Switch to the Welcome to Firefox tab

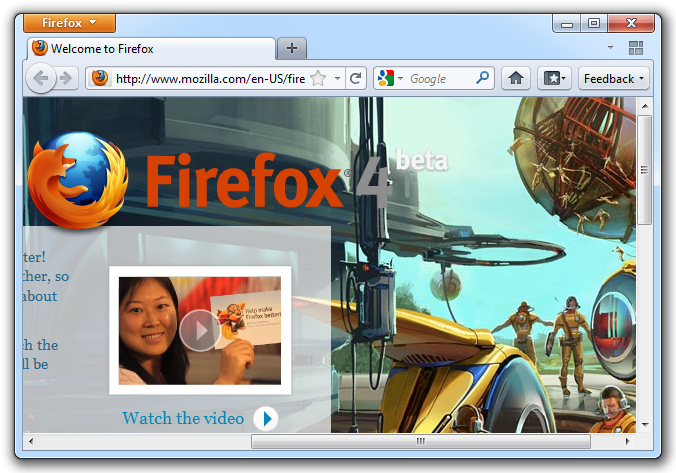[x=152, y=48]
